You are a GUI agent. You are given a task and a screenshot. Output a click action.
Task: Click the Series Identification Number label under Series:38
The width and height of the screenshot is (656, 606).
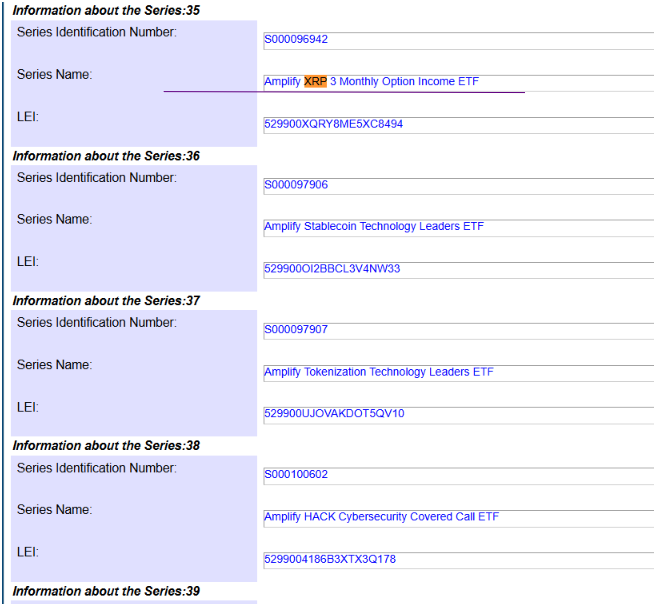click(x=97, y=467)
